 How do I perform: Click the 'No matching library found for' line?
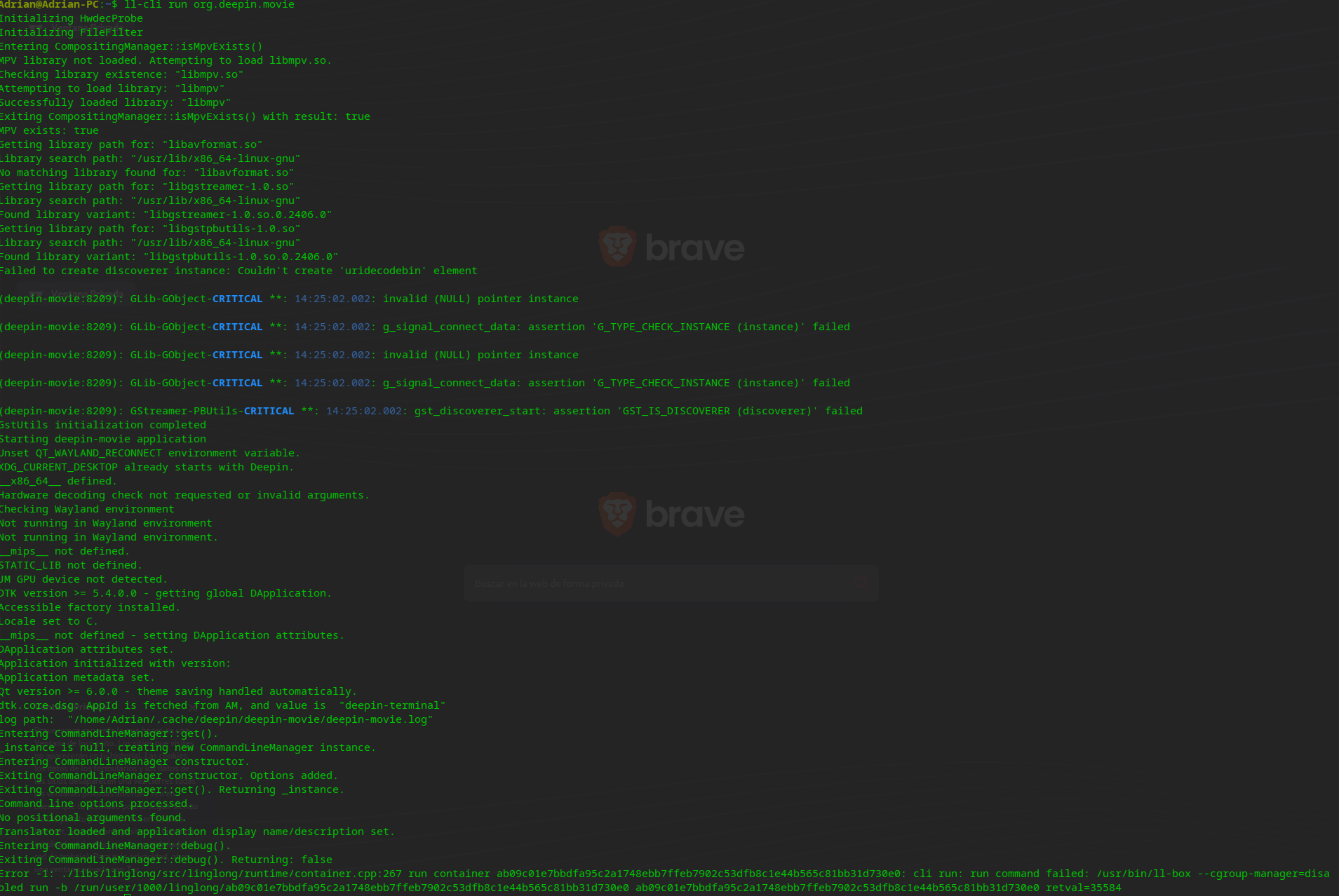click(147, 172)
